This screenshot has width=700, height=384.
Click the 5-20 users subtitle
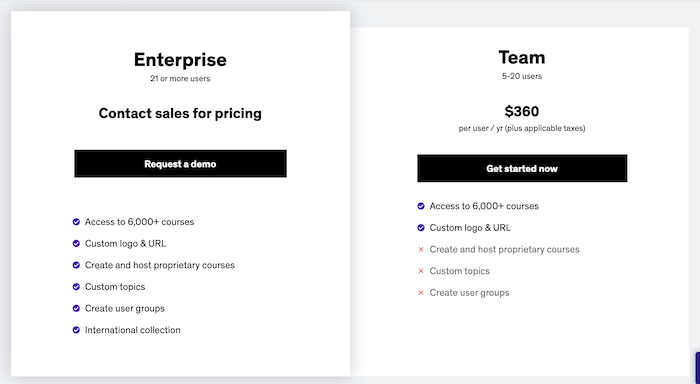522,76
